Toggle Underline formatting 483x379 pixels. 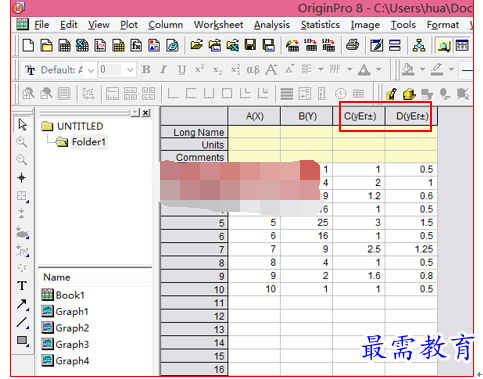tap(182, 70)
